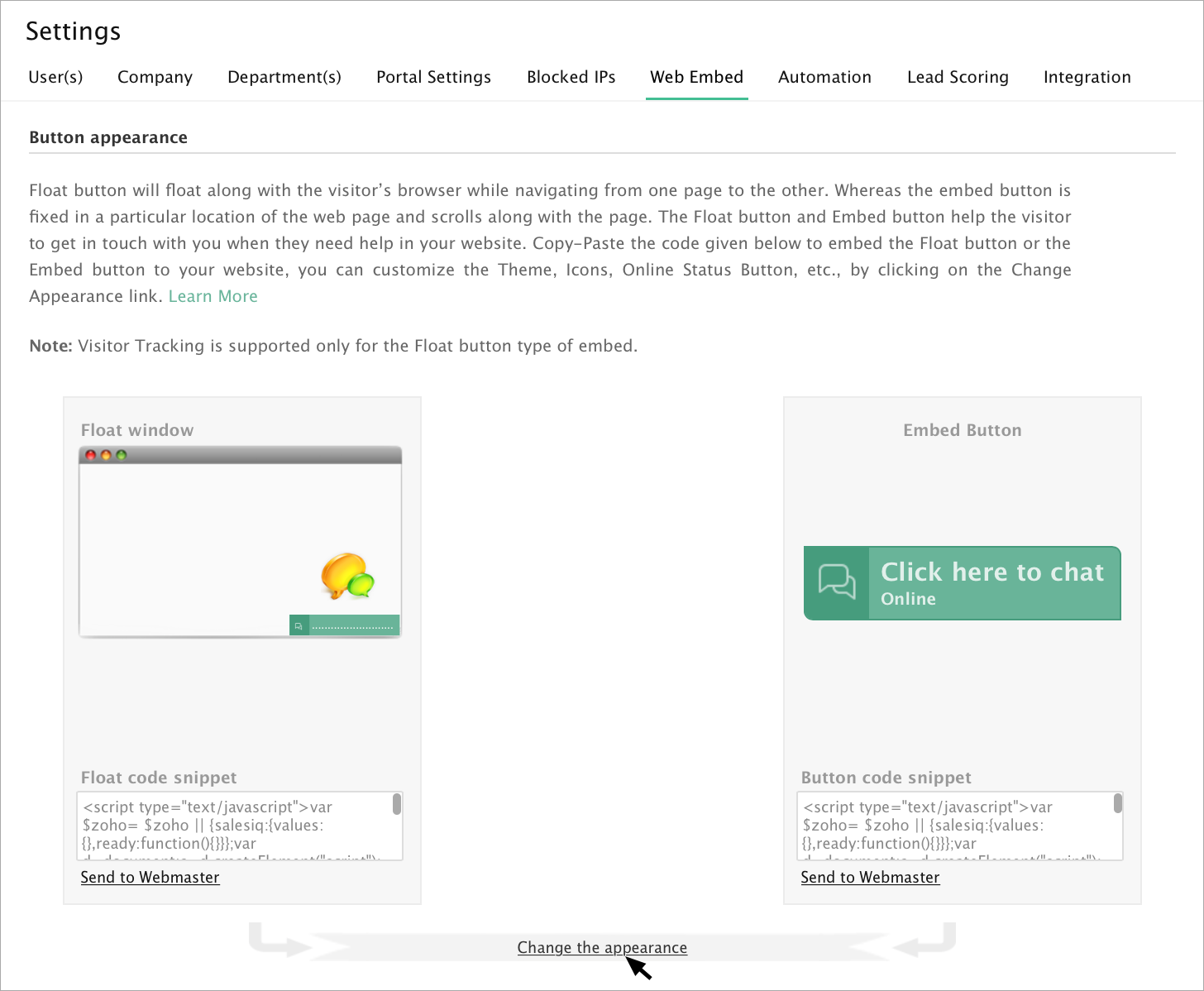Select the Web Embed tab

coord(697,77)
